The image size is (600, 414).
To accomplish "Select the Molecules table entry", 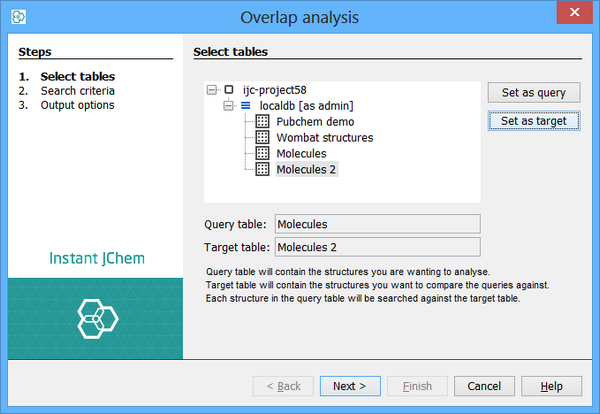I will pos(301,153).
